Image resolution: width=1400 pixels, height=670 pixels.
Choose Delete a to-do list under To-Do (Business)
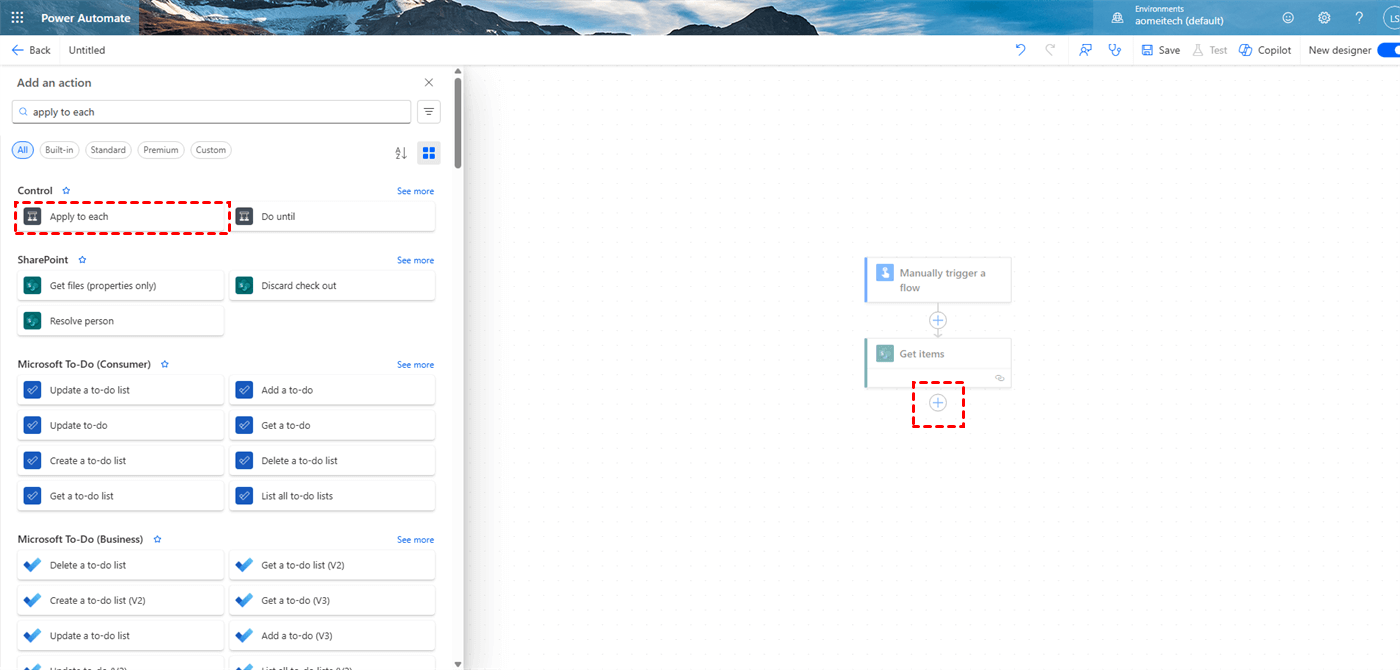(x=121, y=565)
